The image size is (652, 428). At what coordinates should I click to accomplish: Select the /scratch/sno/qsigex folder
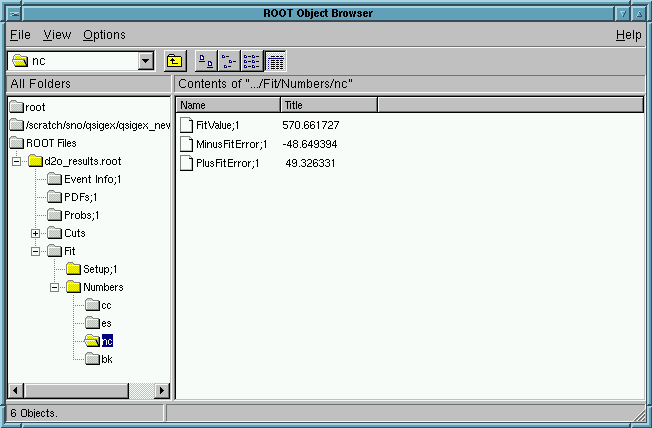point(90,125)
